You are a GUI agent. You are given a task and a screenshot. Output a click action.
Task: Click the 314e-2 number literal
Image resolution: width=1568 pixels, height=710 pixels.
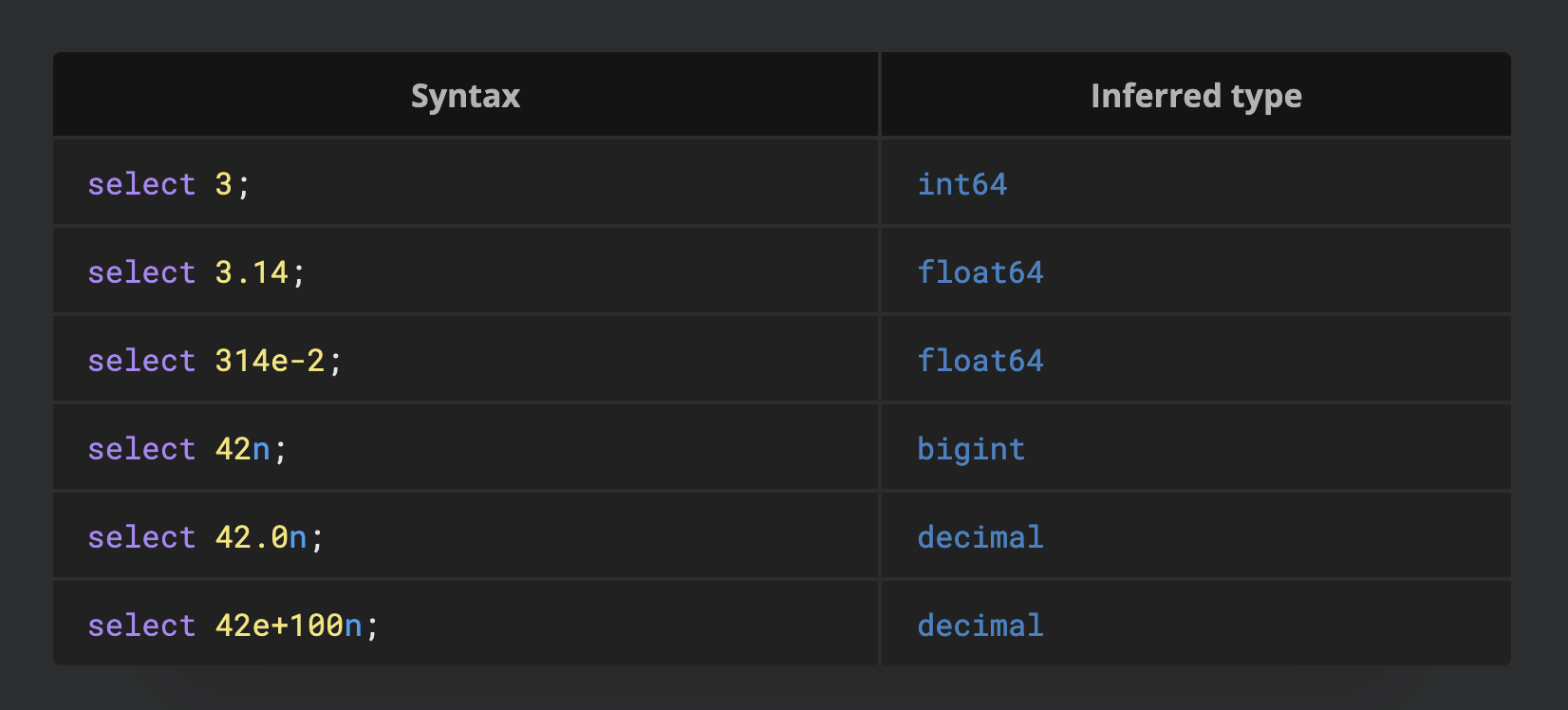[270, 361]
